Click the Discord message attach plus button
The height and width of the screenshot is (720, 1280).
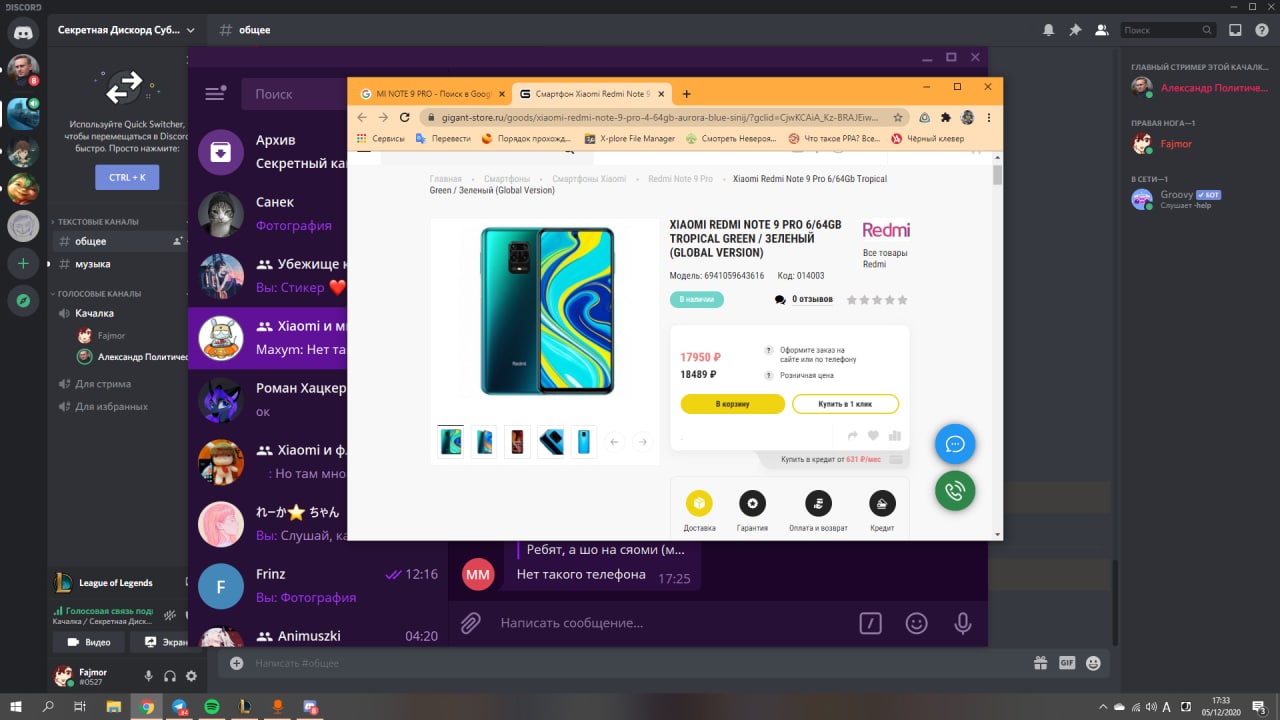pos(236,663)
